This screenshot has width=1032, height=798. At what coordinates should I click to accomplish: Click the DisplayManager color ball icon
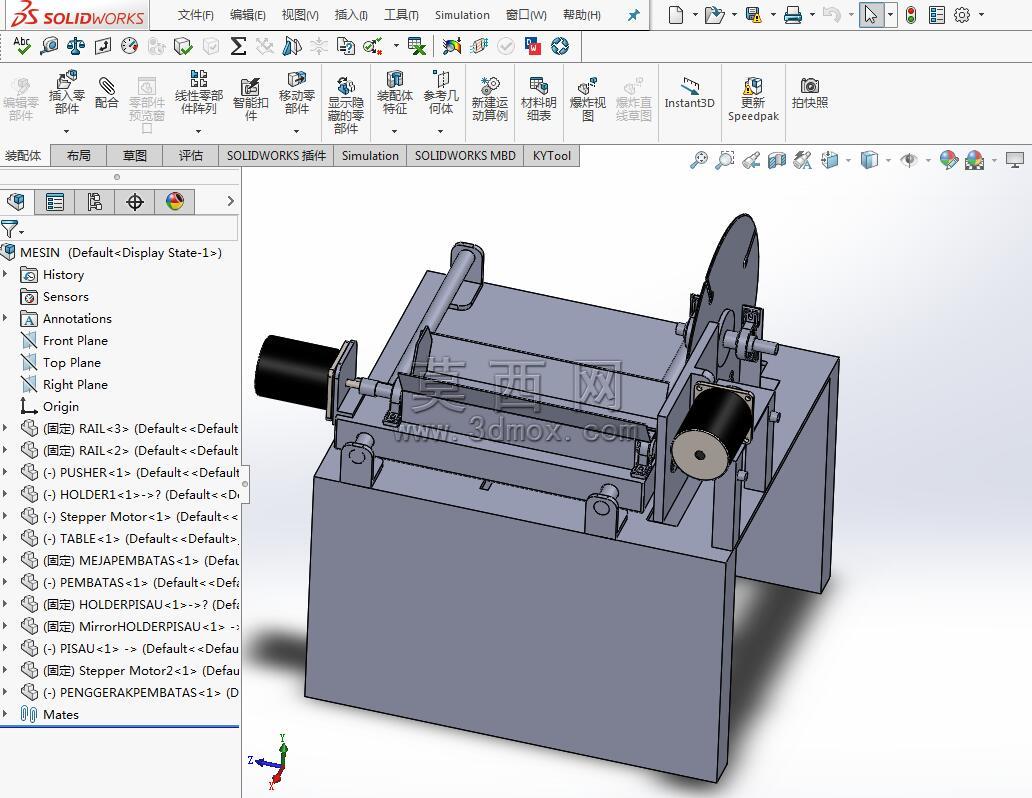(174, 201)
